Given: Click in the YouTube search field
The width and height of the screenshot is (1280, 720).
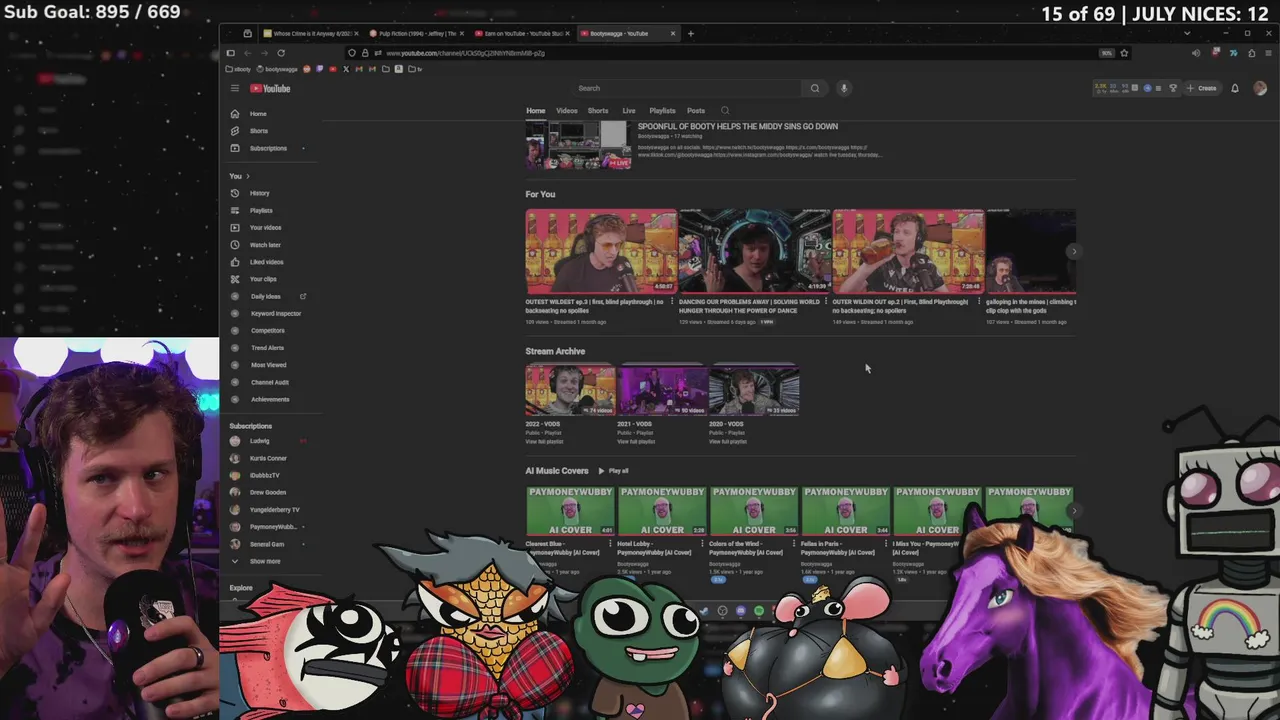Looking at the screenshot, I should tap(688, 88).
